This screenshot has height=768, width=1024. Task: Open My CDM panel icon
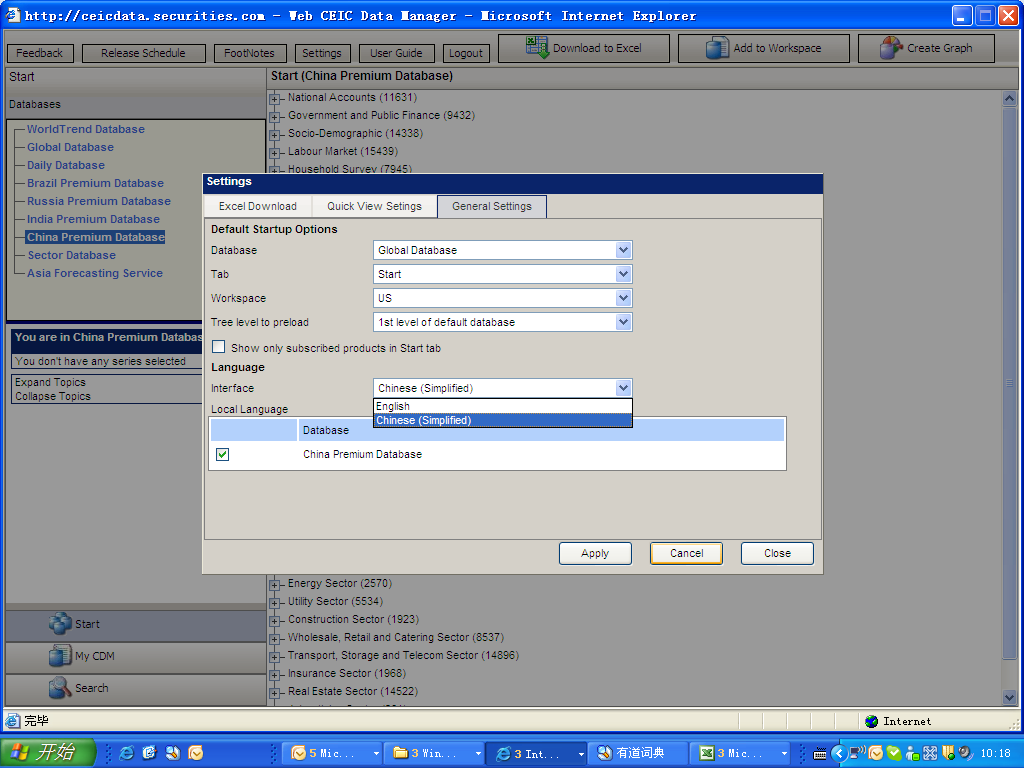61,656
